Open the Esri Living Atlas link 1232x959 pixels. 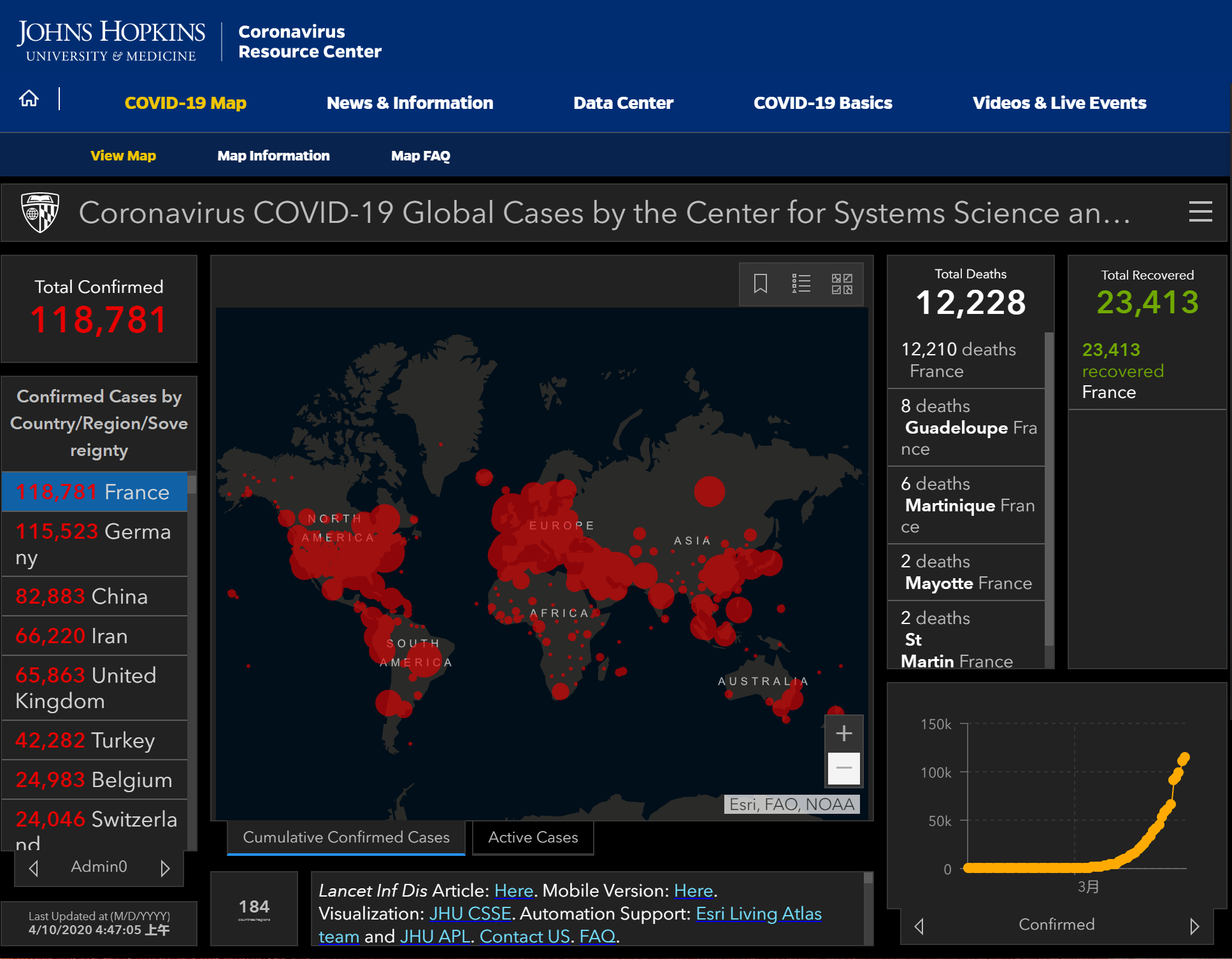[x=758, y=914]
